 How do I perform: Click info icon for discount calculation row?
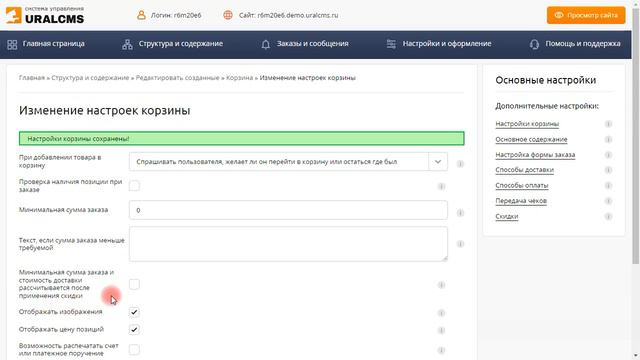[x=441, y=285]
